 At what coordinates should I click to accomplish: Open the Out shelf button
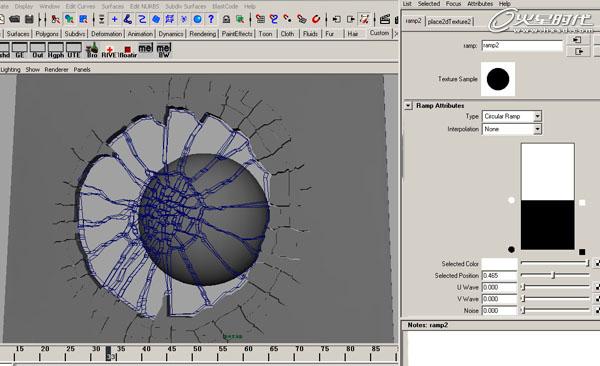point(38,50)
